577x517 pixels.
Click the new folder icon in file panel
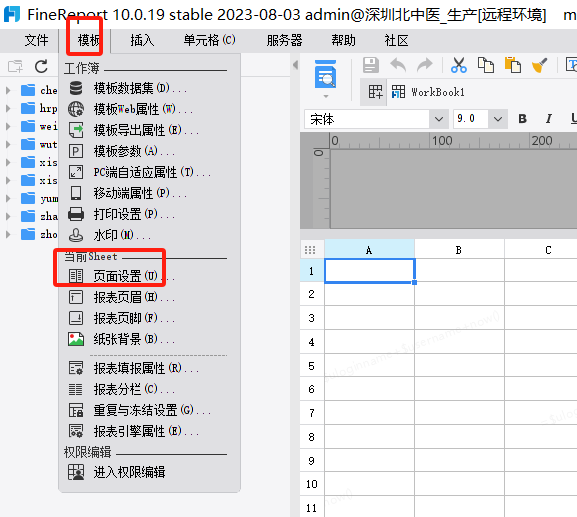pyautogui.click(x=15, y=67)
